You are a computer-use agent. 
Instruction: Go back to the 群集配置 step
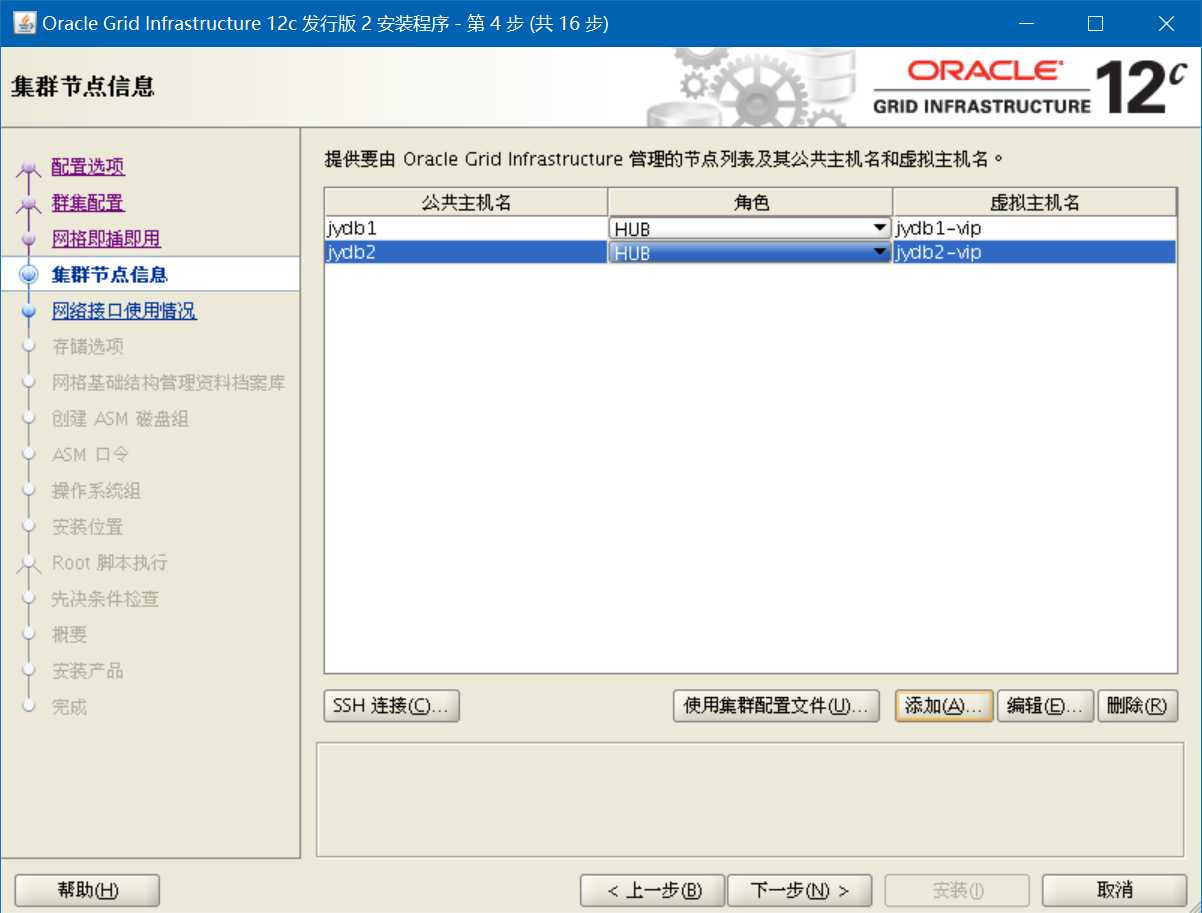tap(88, 203)
